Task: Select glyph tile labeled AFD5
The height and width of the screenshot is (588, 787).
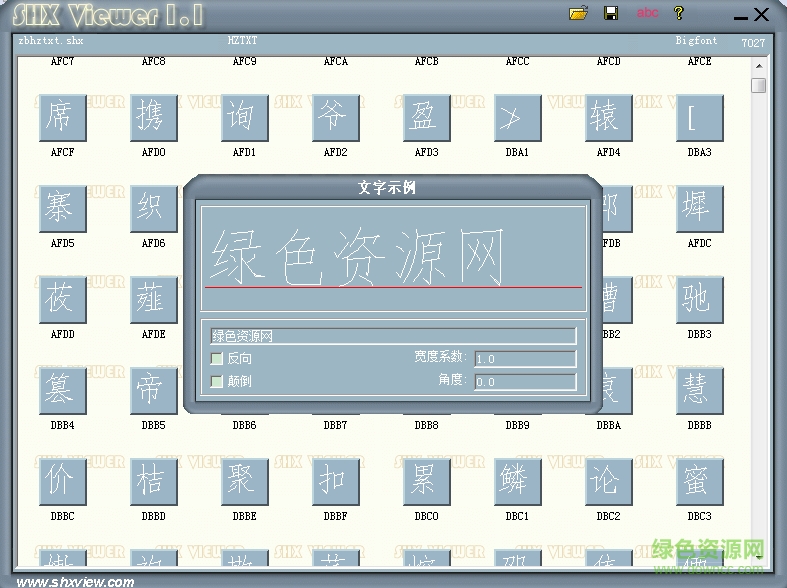Action: point(63,209)
